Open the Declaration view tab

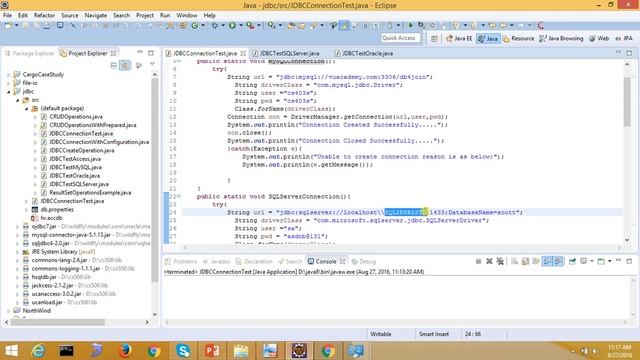click(254, 261)
